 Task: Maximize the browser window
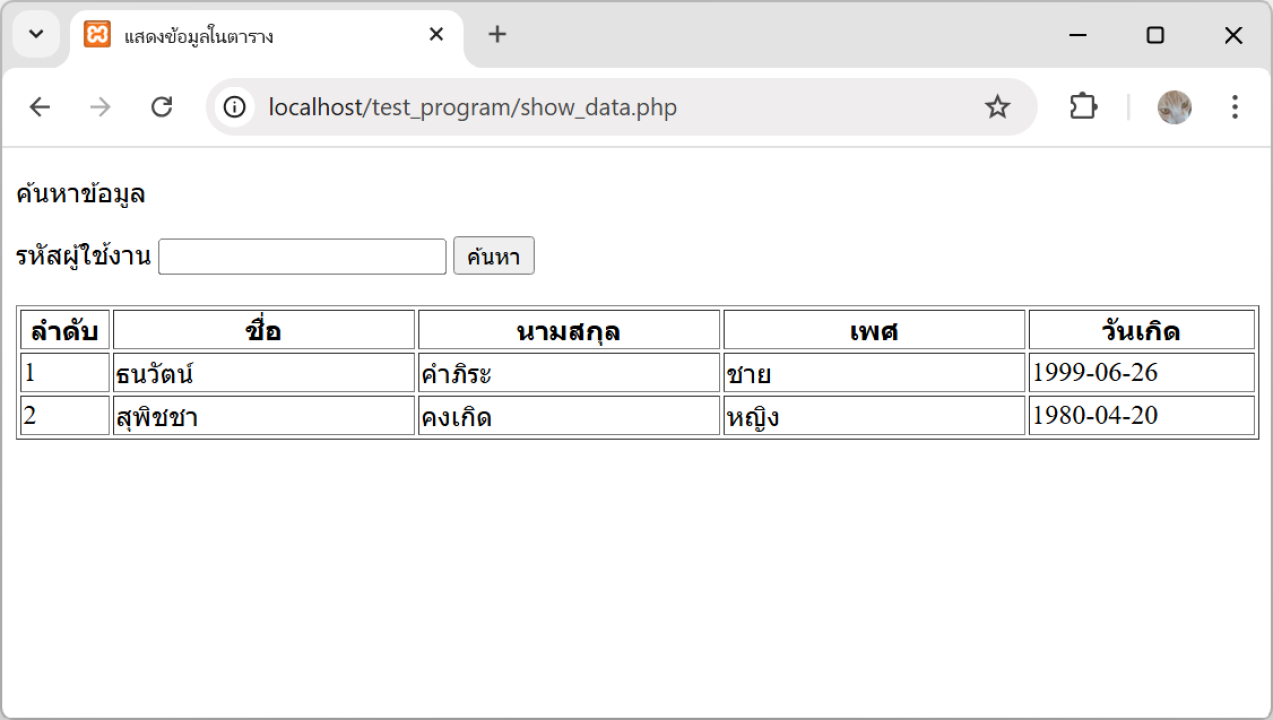[x=1155, y=36]
